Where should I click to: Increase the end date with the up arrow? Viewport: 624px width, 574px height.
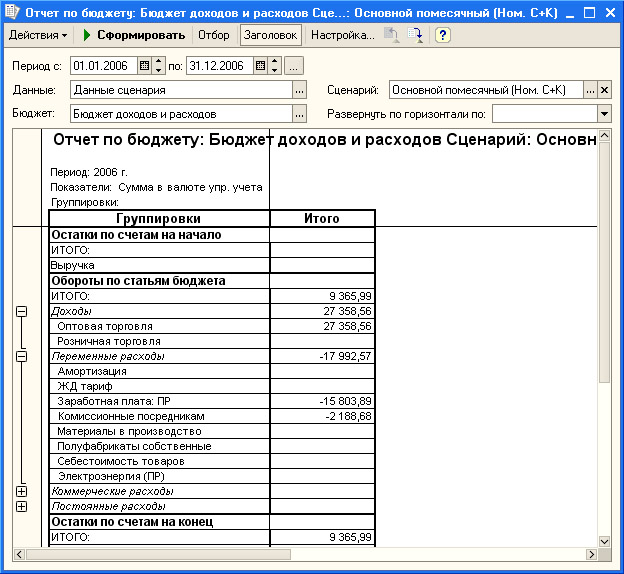[x=275, y=61]
